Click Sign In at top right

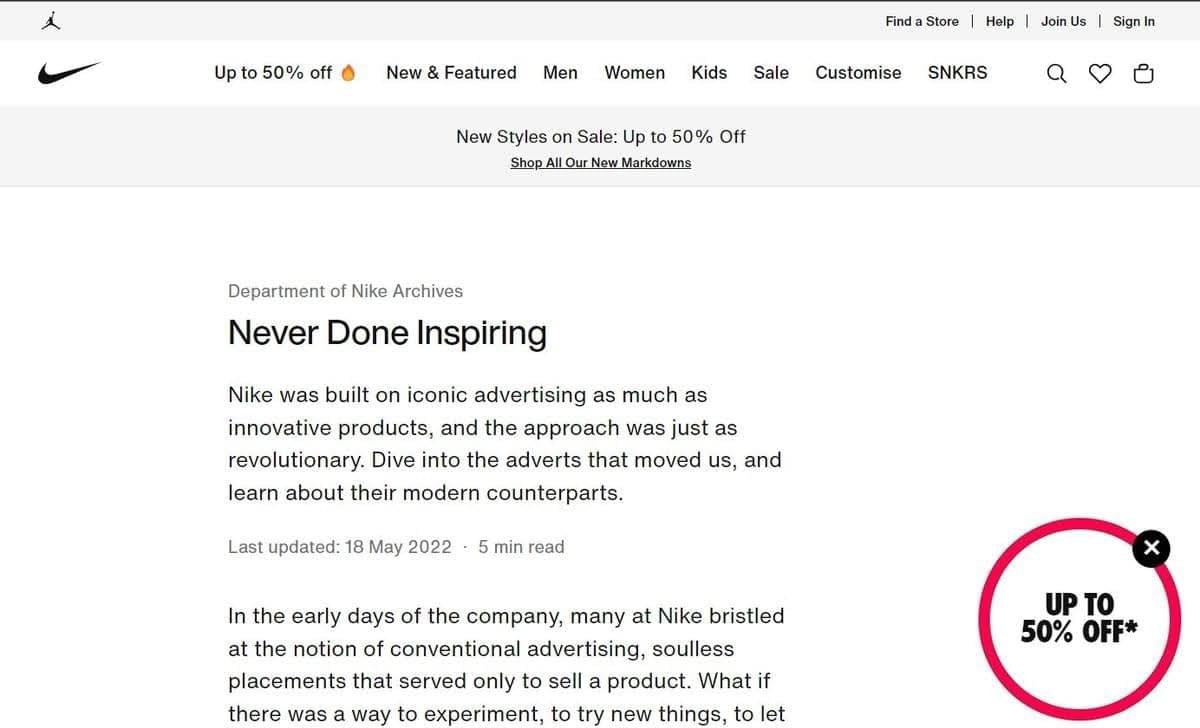click(x=1133, y=21)
